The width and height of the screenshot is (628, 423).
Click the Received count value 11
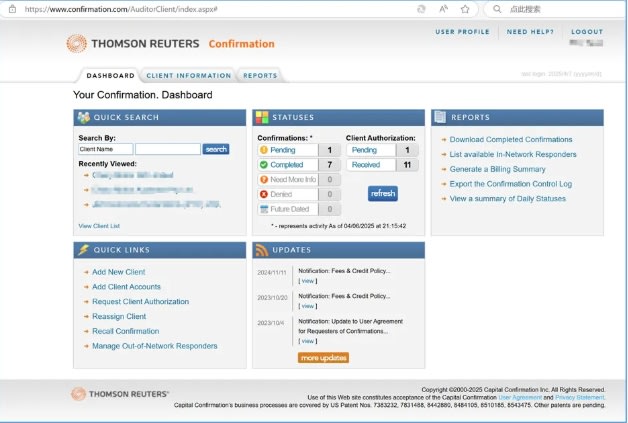point(407,165)
